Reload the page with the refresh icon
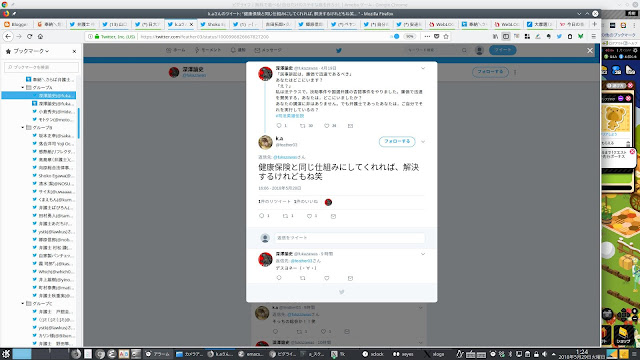Viewport: 640px width, 360px height. pos(29,36)
